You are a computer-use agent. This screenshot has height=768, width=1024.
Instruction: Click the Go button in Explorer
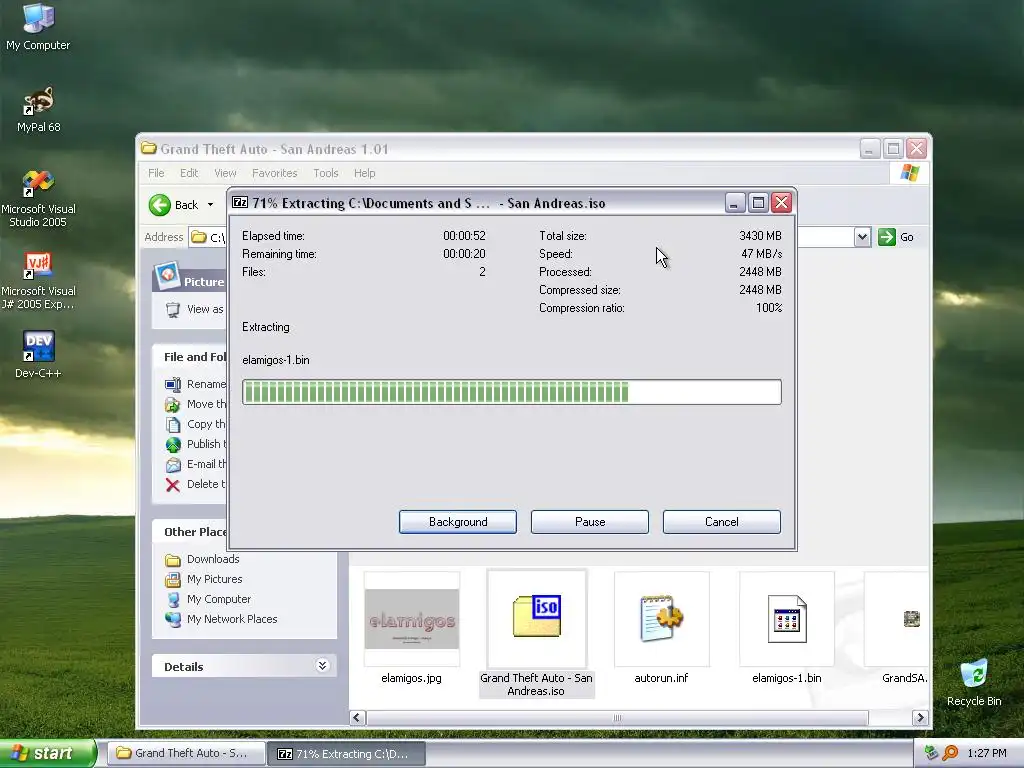pyautogui.click(x=896, y=237)
